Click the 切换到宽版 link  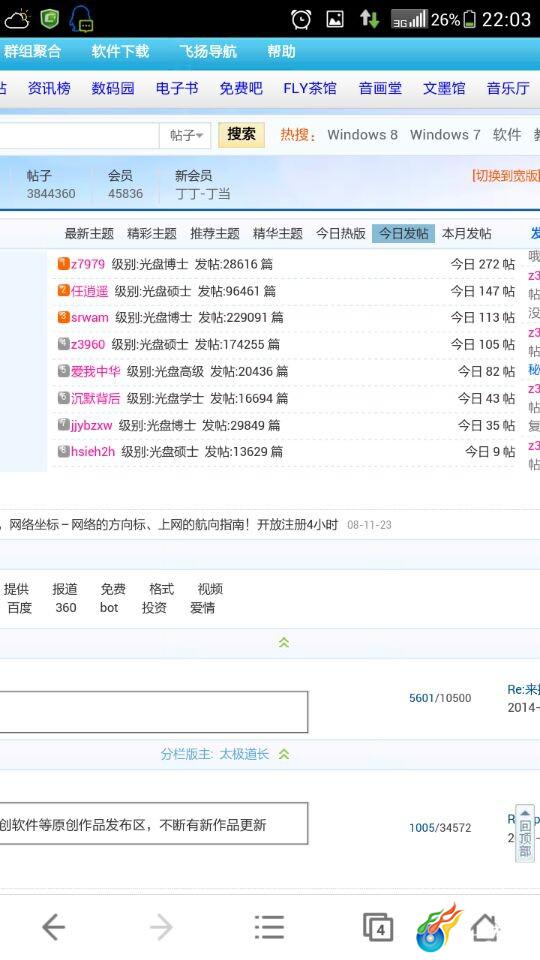(506, 176)
